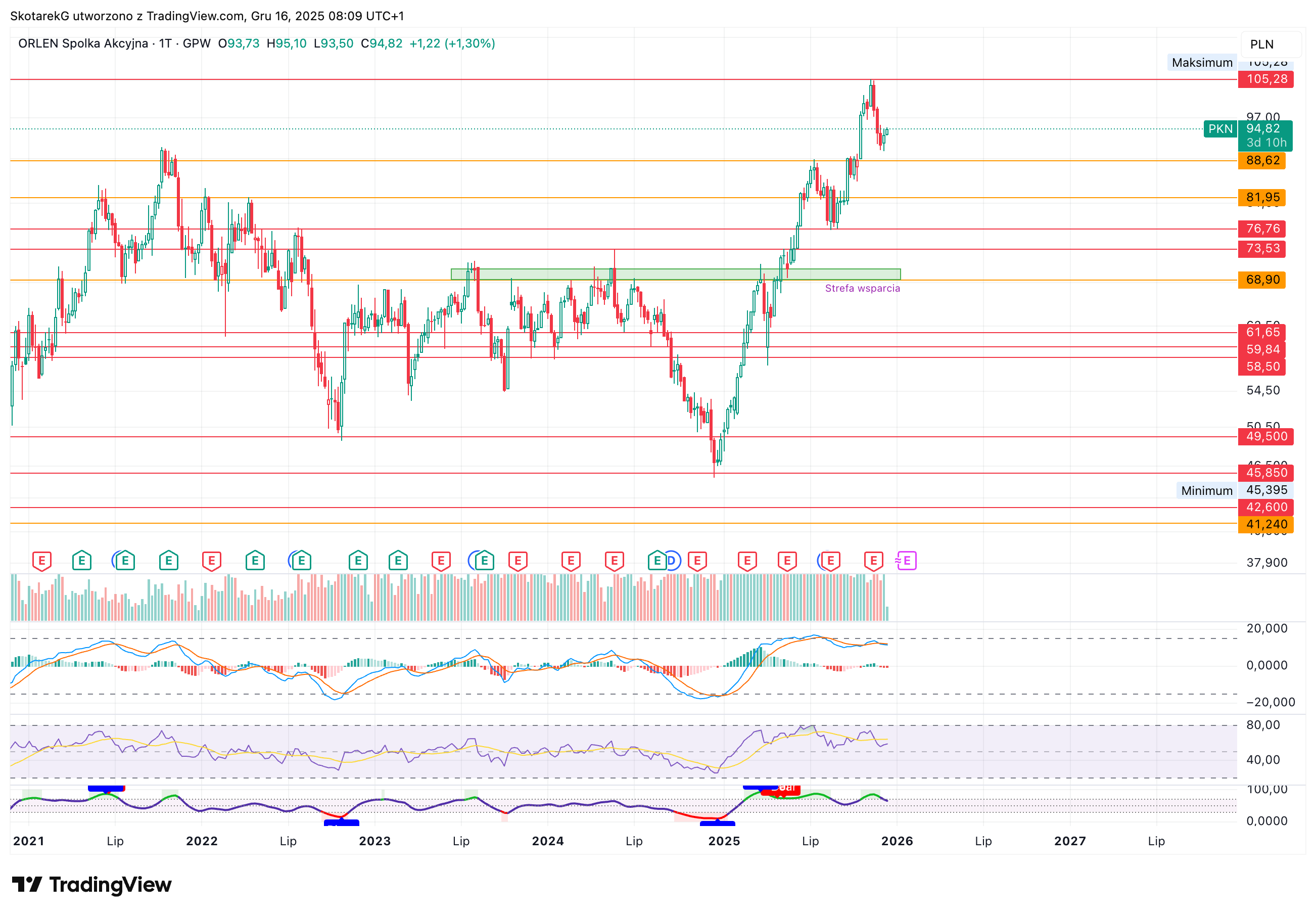Click the red 105,28 price label

[1266, 79]
